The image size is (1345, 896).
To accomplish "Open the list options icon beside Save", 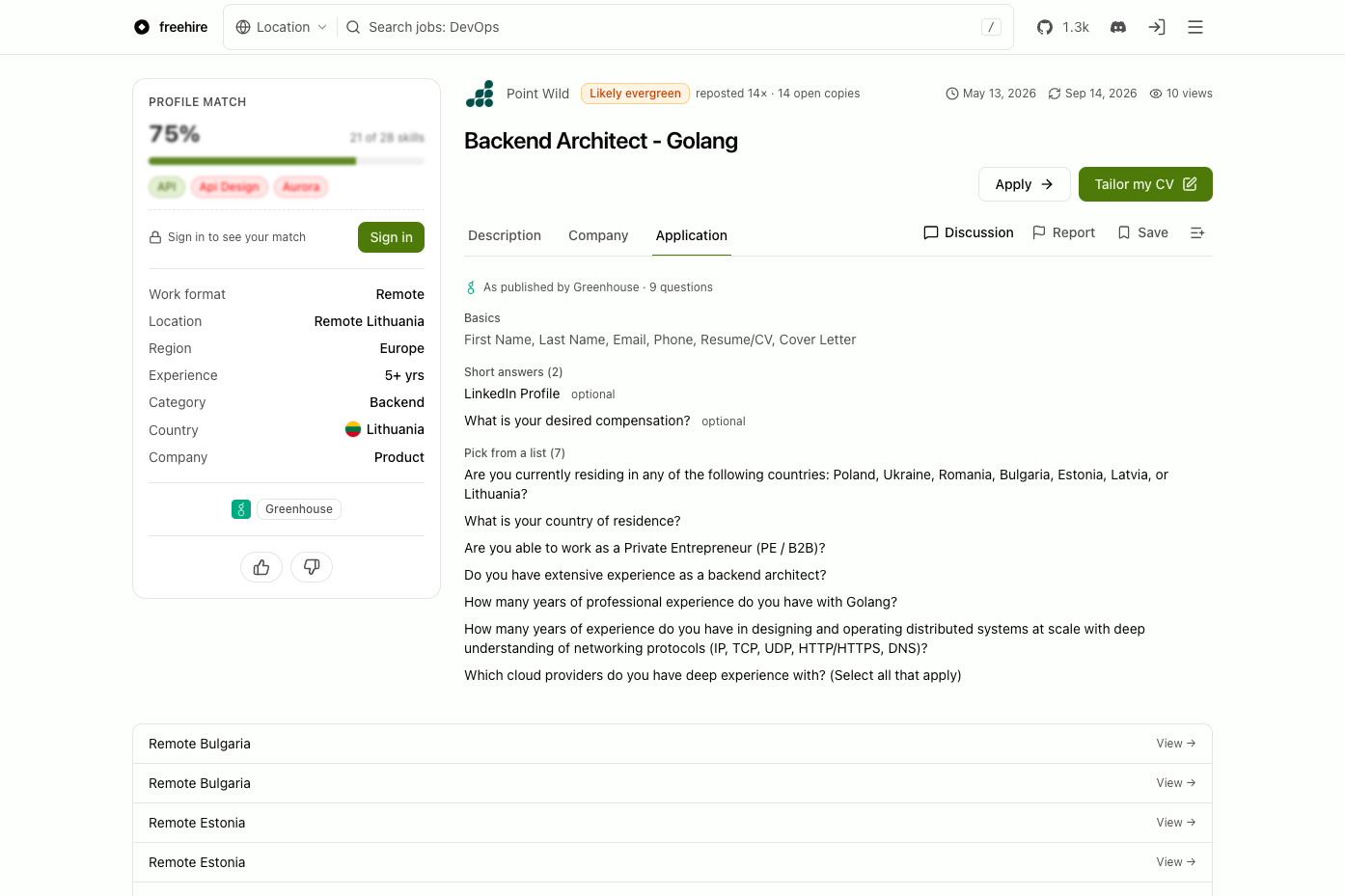I will [1197, 232].
